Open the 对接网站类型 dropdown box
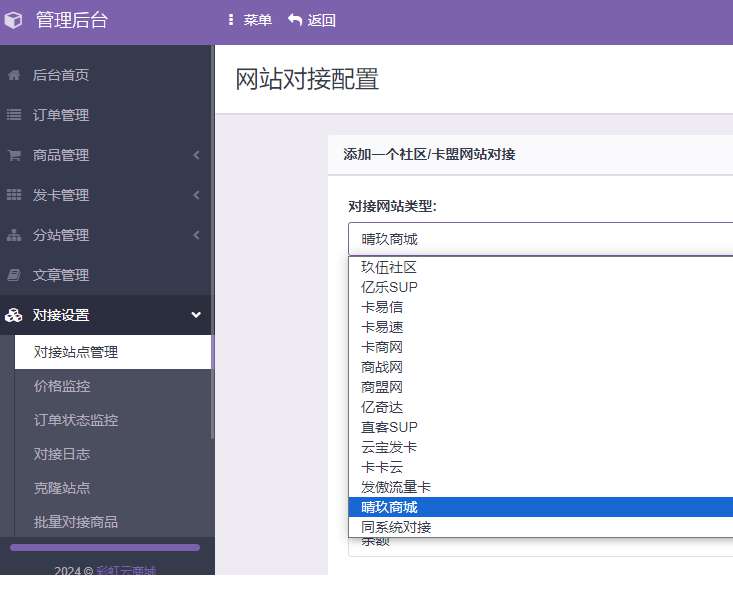 pos(540,239)
